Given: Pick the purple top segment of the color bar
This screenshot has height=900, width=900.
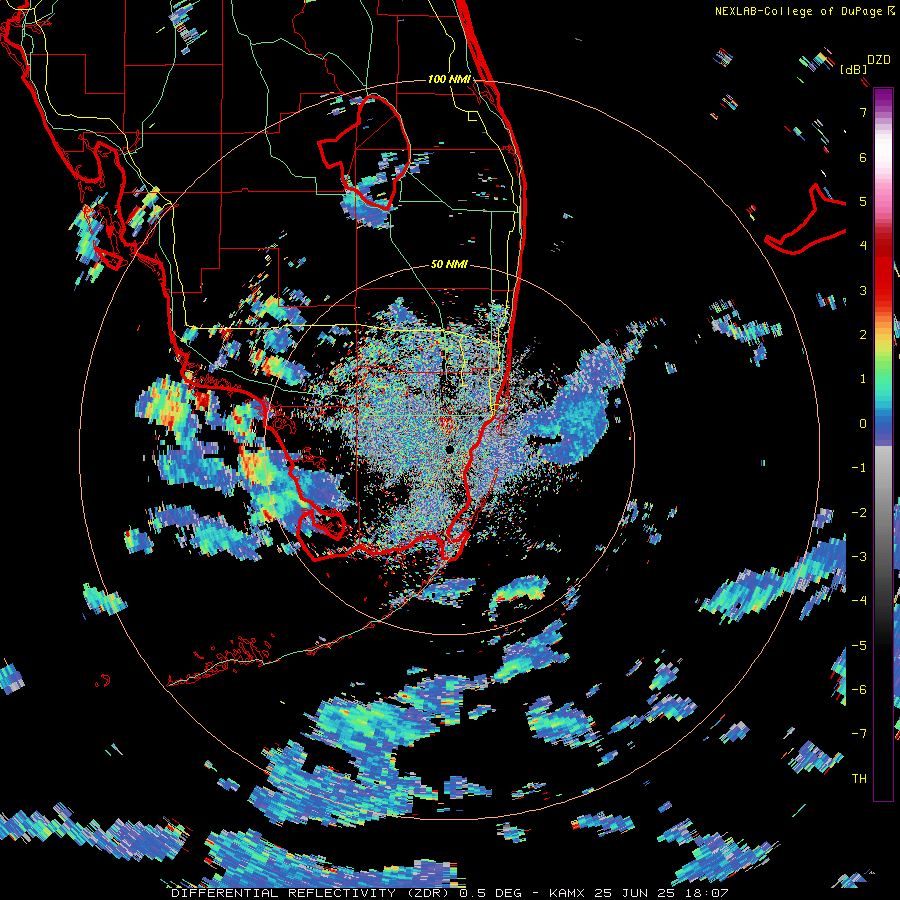Looking at the screenshot, I should click(x=883, y=99).
